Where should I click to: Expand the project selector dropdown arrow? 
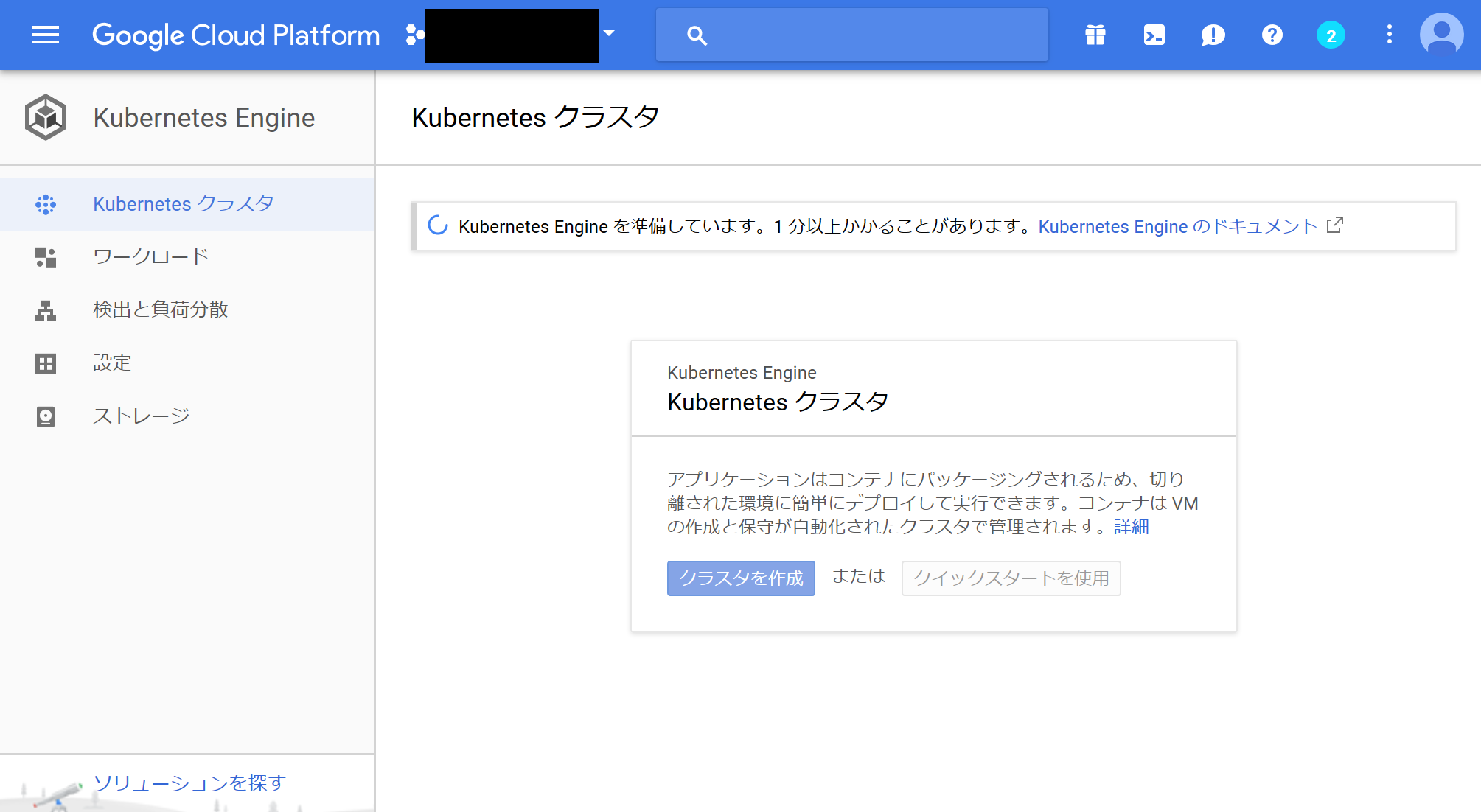click(608, 35)
